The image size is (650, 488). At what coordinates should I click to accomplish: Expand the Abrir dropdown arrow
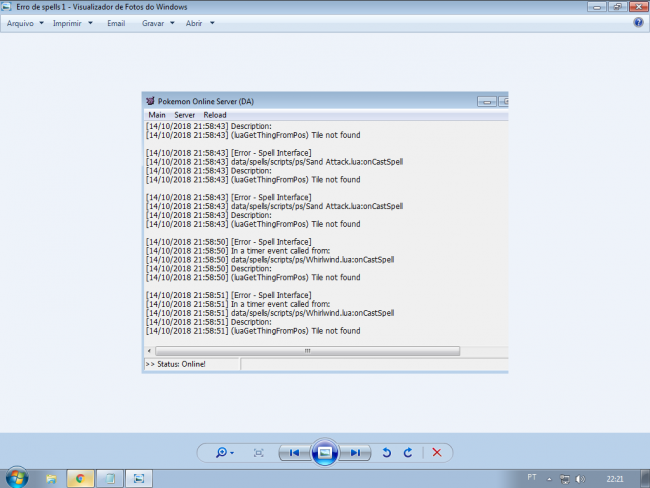(x=212, y=23)
